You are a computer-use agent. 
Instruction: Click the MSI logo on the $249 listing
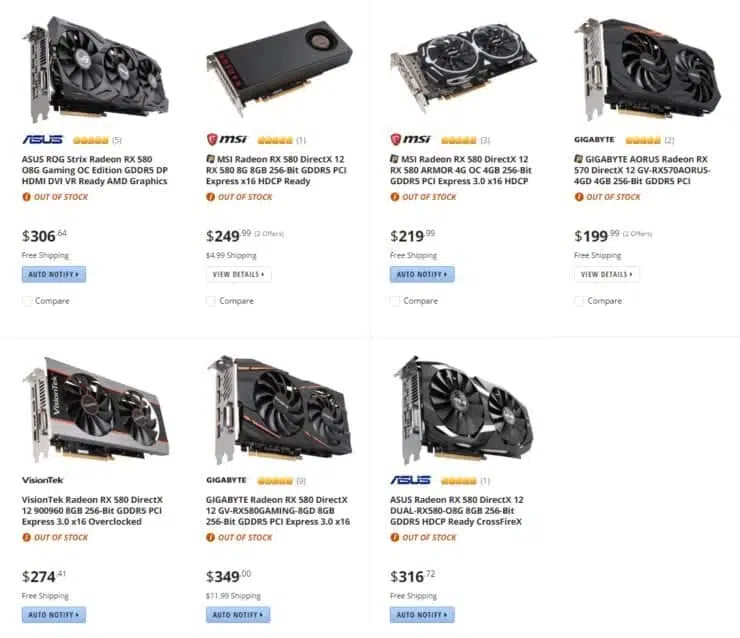coord(227,140)
